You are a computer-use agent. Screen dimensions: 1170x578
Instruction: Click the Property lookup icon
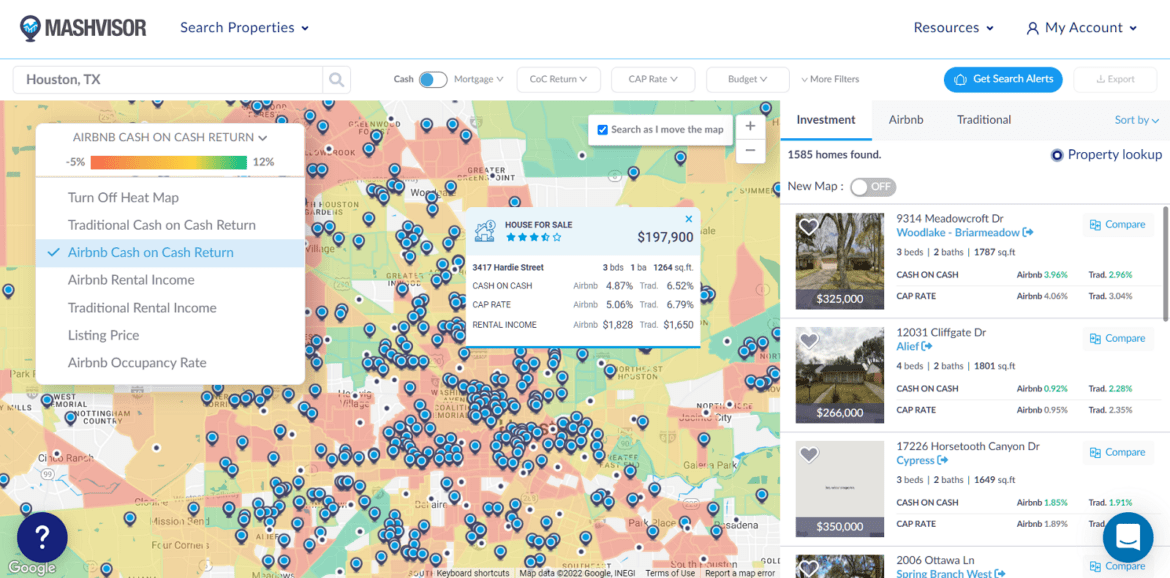(x=1057, y=155)
